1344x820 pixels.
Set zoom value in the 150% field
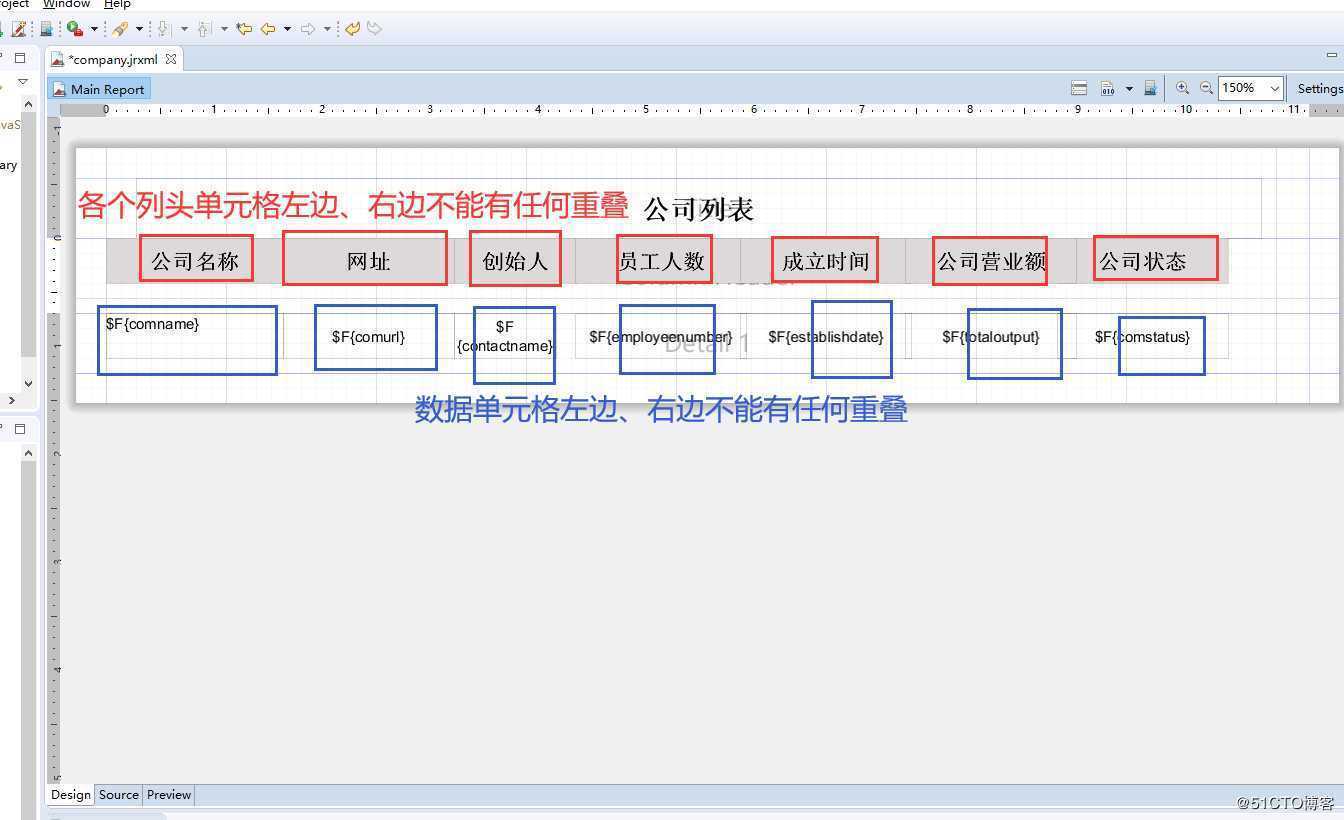tap(1240, 88)
